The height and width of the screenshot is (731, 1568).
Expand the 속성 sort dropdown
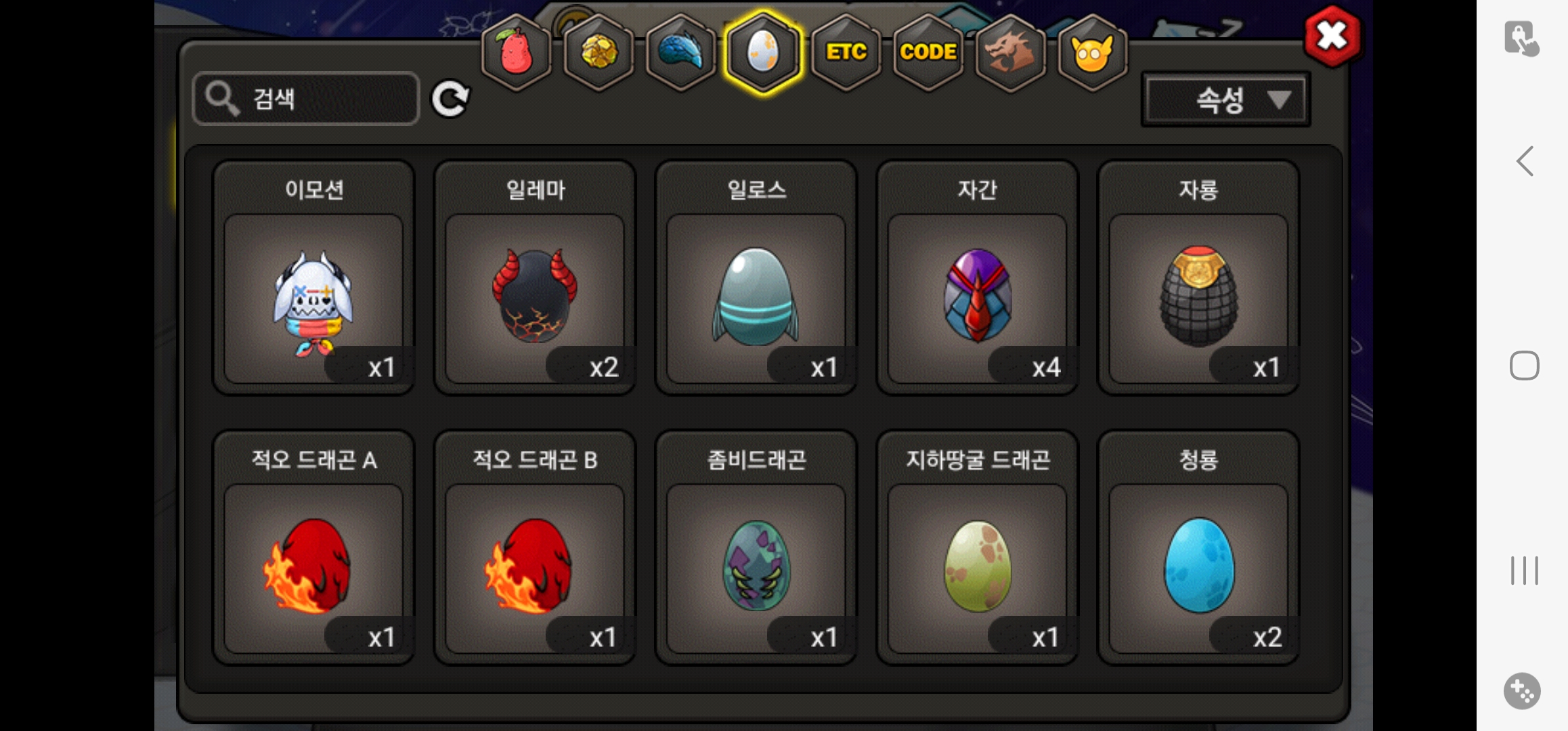click(1225, 100)
